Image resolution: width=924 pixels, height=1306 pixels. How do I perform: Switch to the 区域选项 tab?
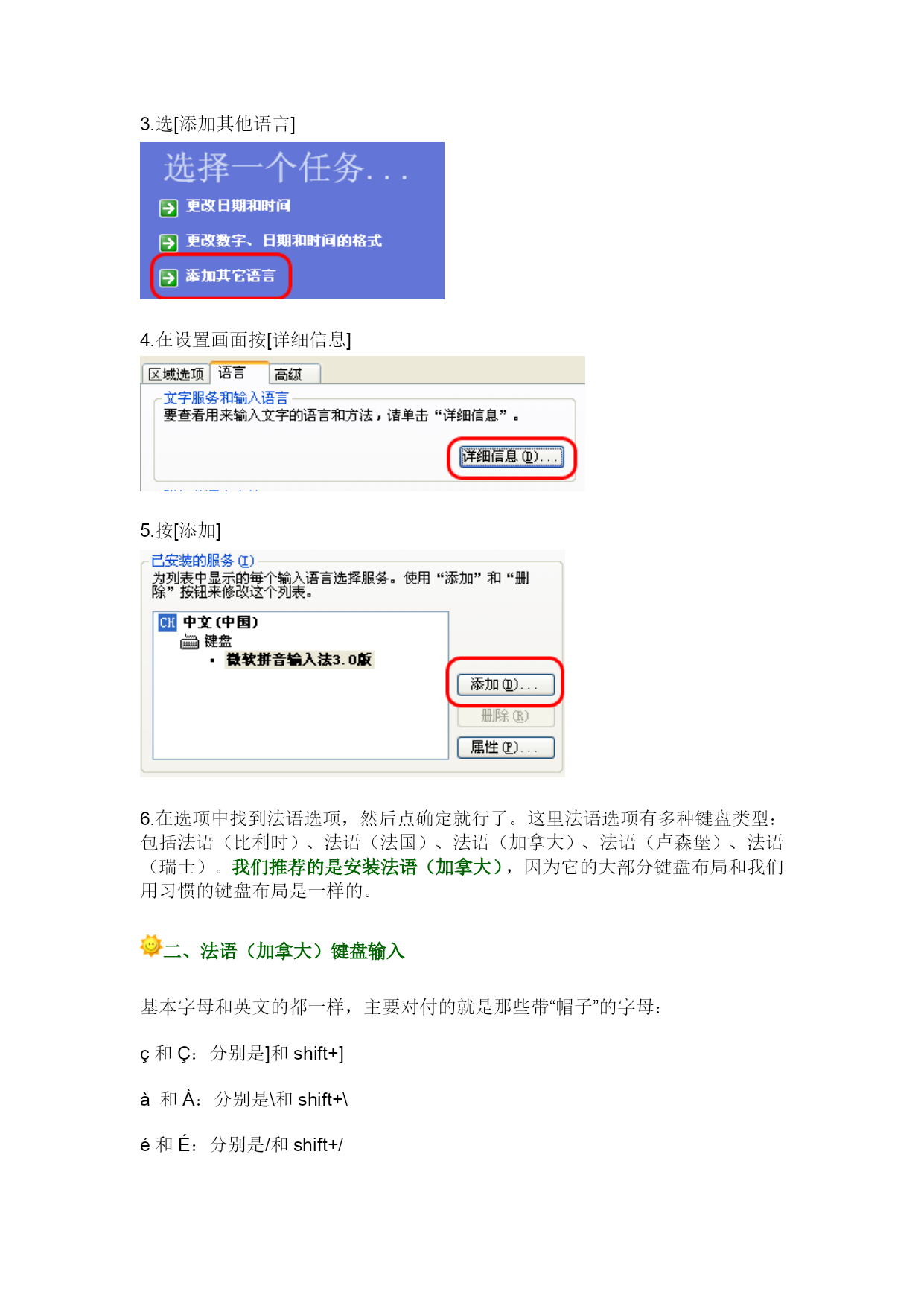pyautogui.click(x=176, y=374)
